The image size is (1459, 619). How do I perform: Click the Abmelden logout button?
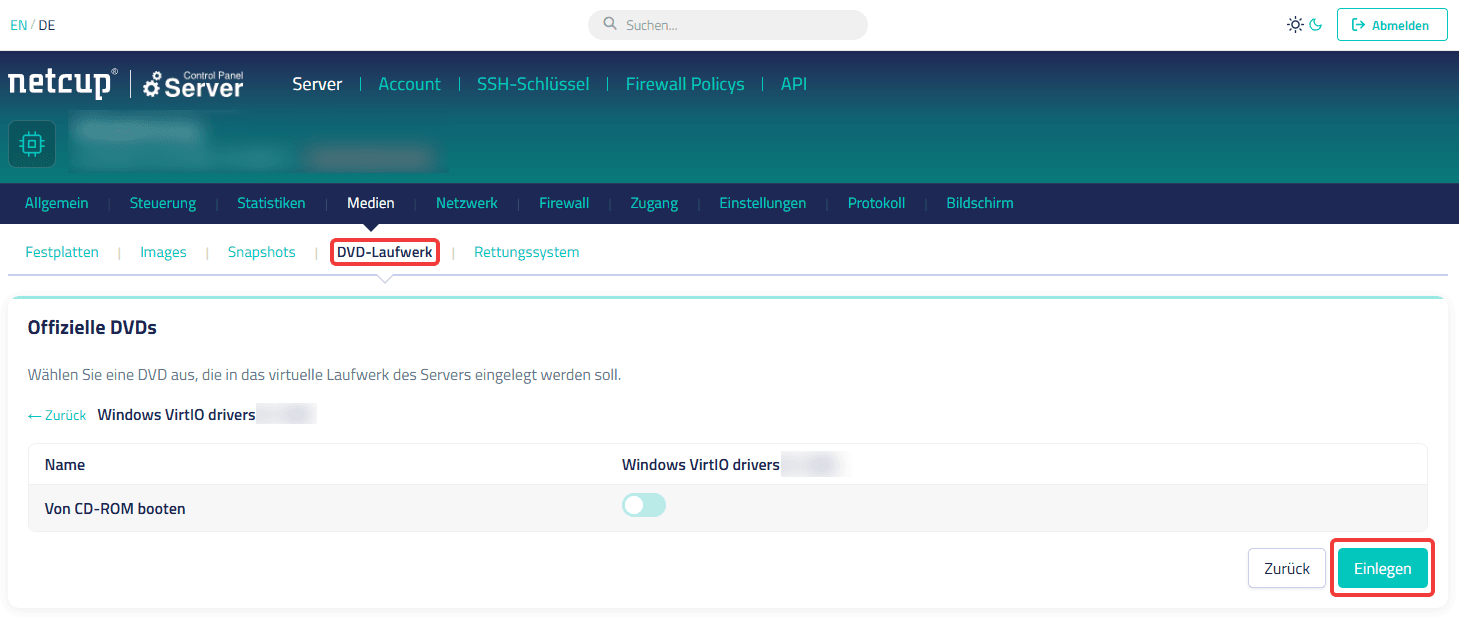(x=1392, y=25)
